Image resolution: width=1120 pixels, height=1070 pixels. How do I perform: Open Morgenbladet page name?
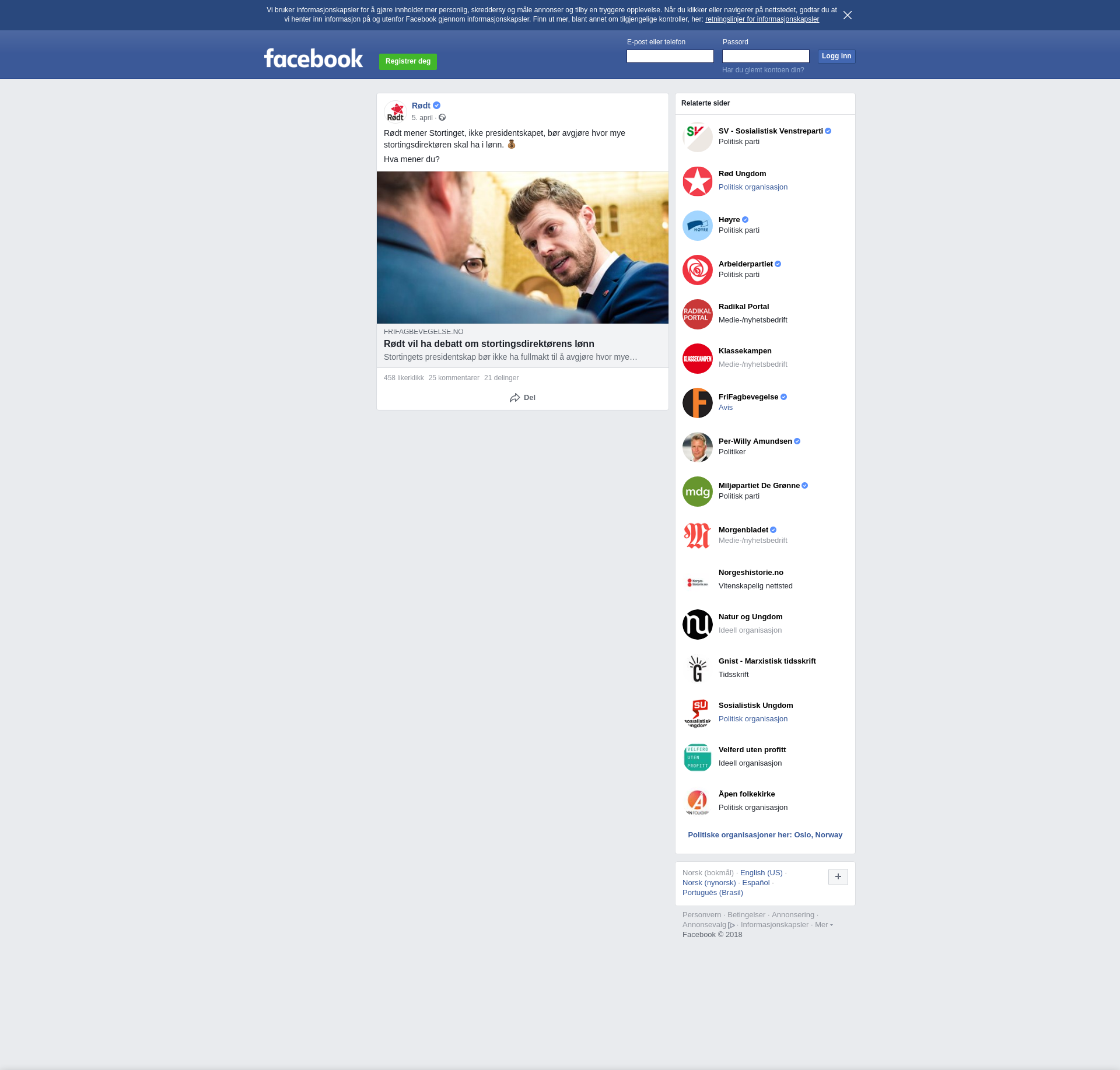(743, 530)
